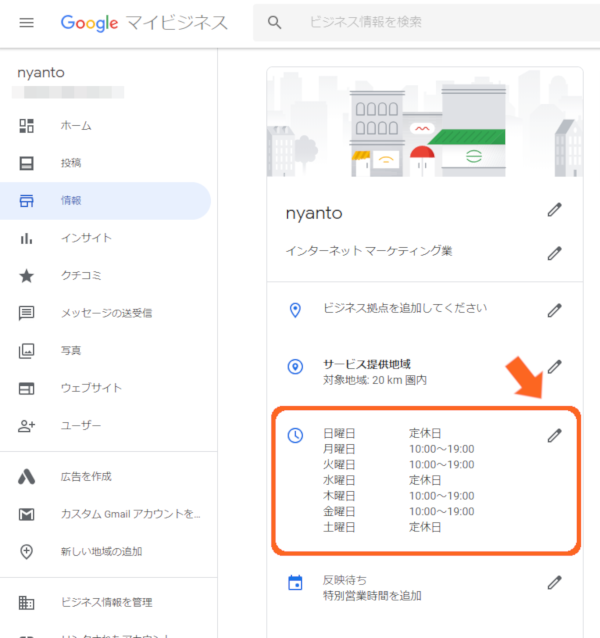The height and width of the screenshot is (638, 600).
Task: Open the インサイト menu item
Action: coord(105,238)
